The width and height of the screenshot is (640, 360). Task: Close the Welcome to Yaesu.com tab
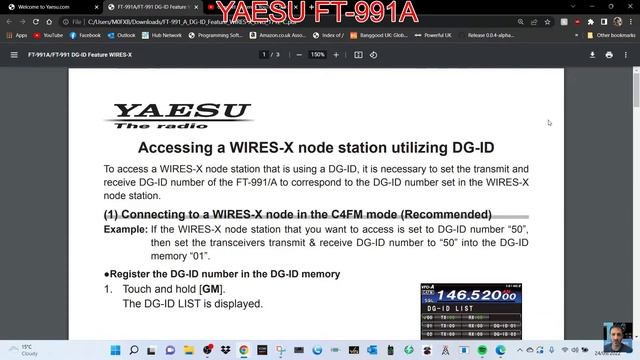pyautogui.click(x=96, y=7)
